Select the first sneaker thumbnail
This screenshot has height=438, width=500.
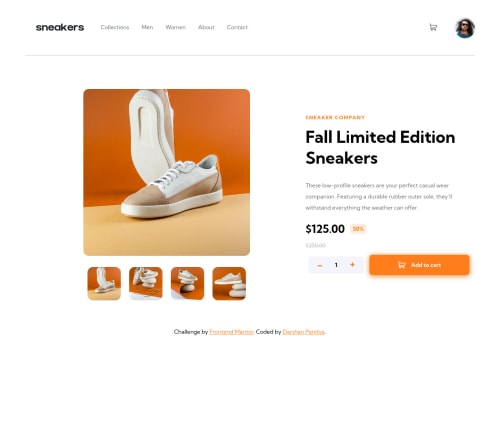pyautogui.click(x=104, y=283)
